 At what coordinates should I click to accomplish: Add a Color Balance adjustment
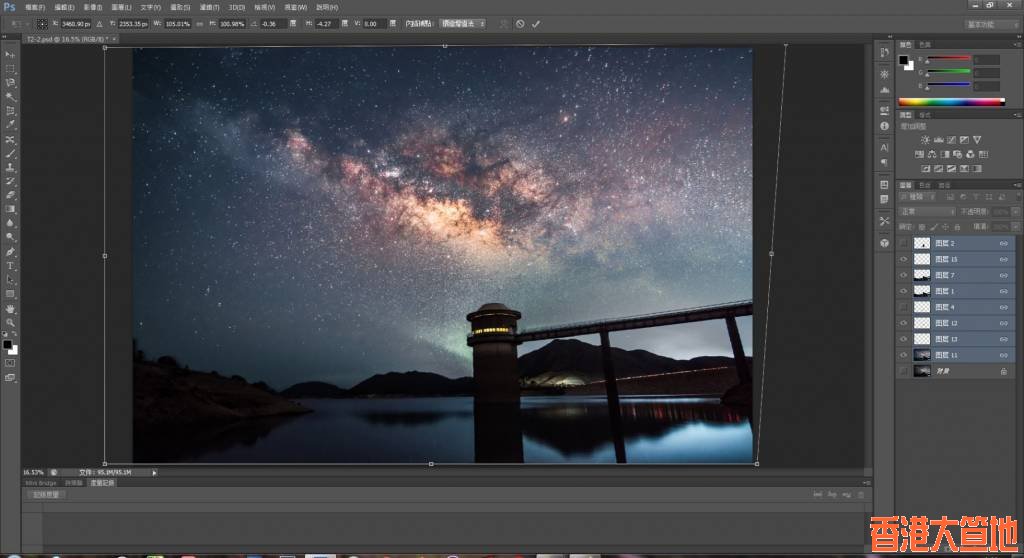tap(932, 154)
